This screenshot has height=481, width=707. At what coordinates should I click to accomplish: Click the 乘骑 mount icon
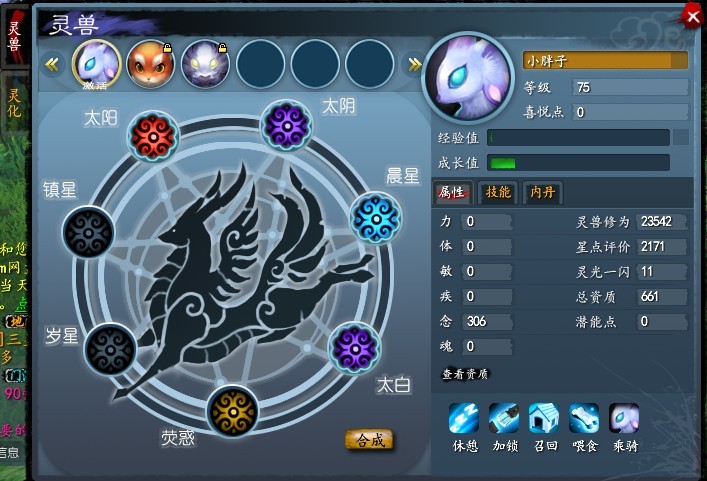point(624,418)
